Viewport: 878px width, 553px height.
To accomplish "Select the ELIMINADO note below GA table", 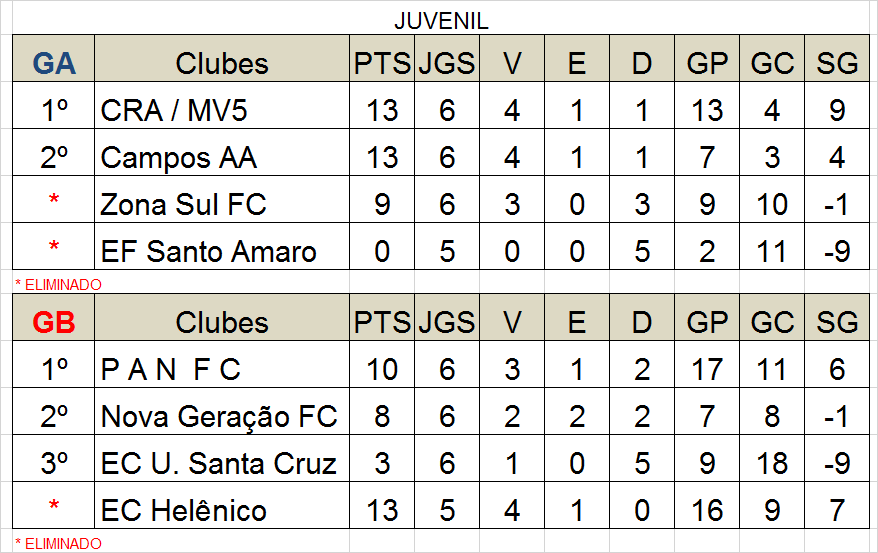I will 58,285.
